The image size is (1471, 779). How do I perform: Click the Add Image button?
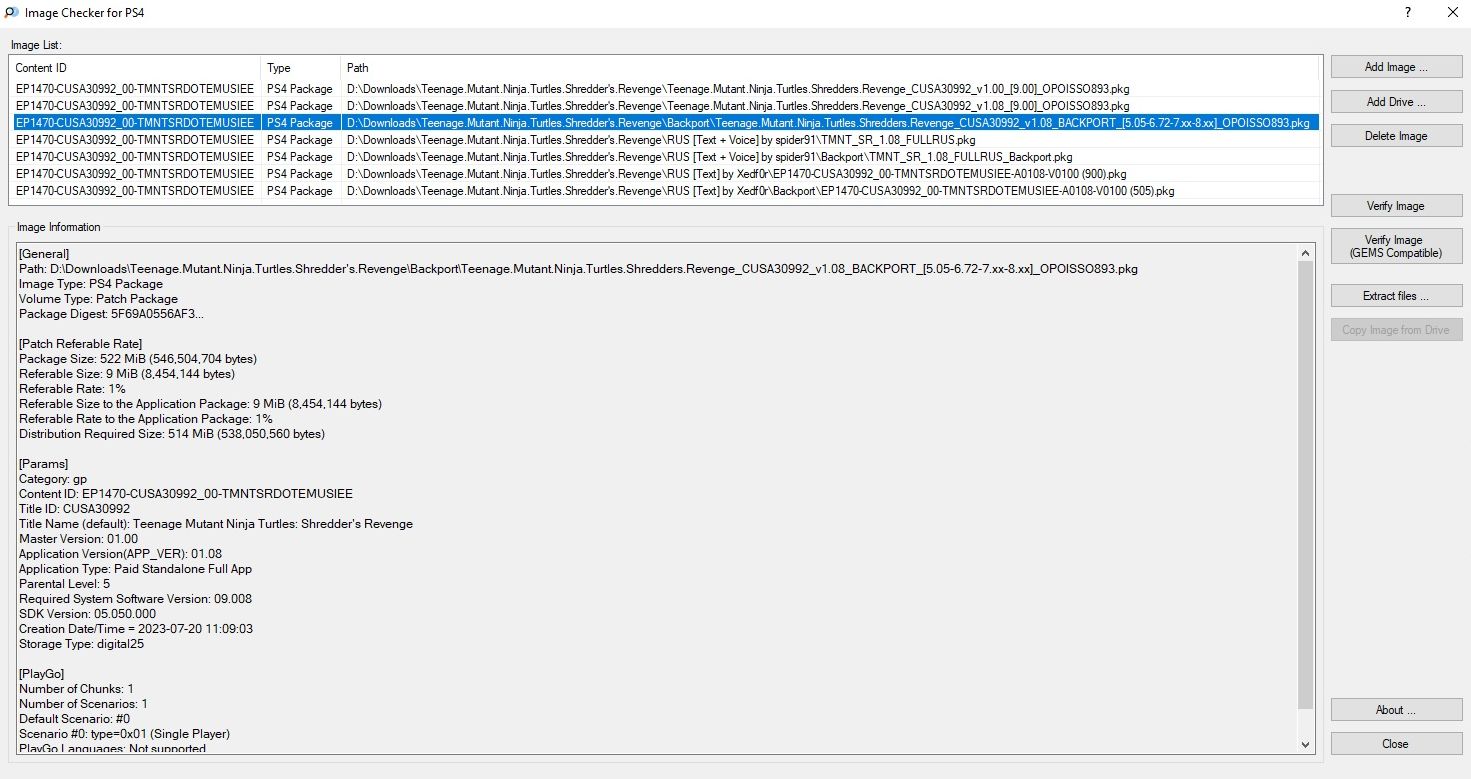click(x=1396, y=67)
